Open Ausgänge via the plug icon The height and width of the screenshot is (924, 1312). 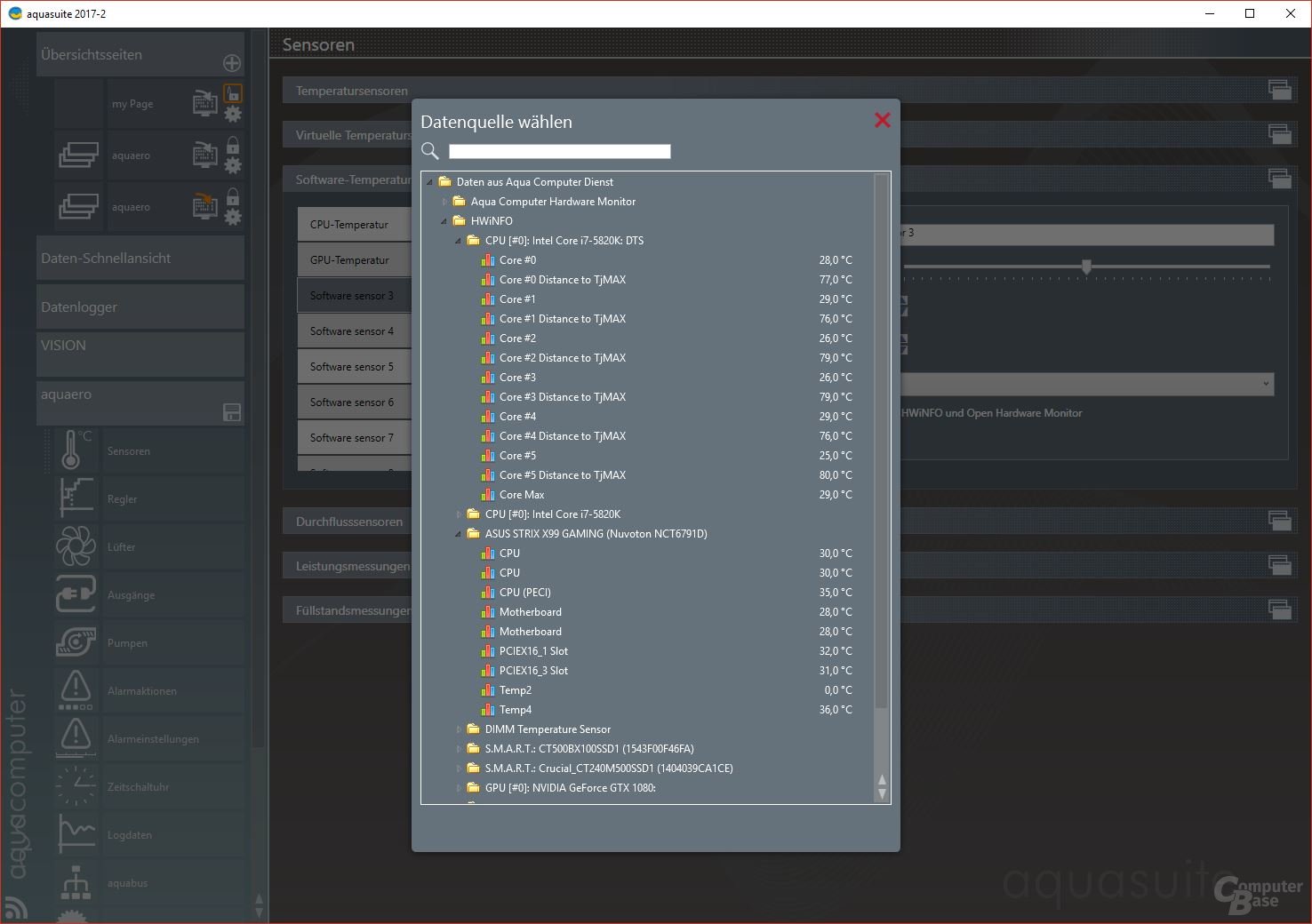point(76,594)
